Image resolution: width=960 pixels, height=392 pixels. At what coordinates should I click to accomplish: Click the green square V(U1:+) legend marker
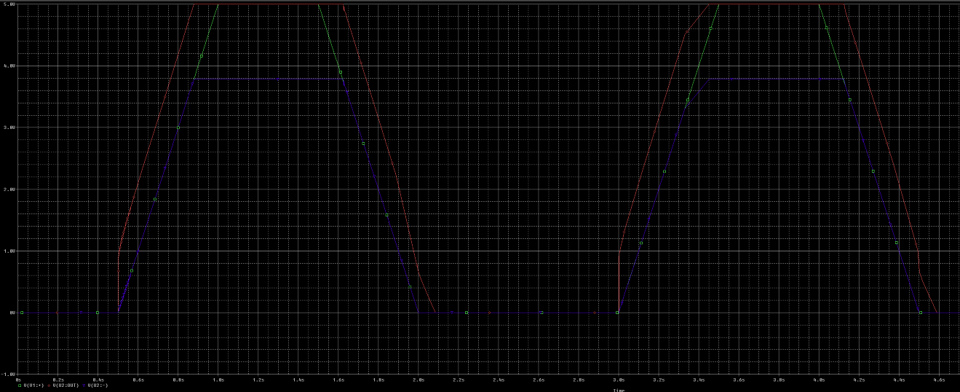coord(20,385)
